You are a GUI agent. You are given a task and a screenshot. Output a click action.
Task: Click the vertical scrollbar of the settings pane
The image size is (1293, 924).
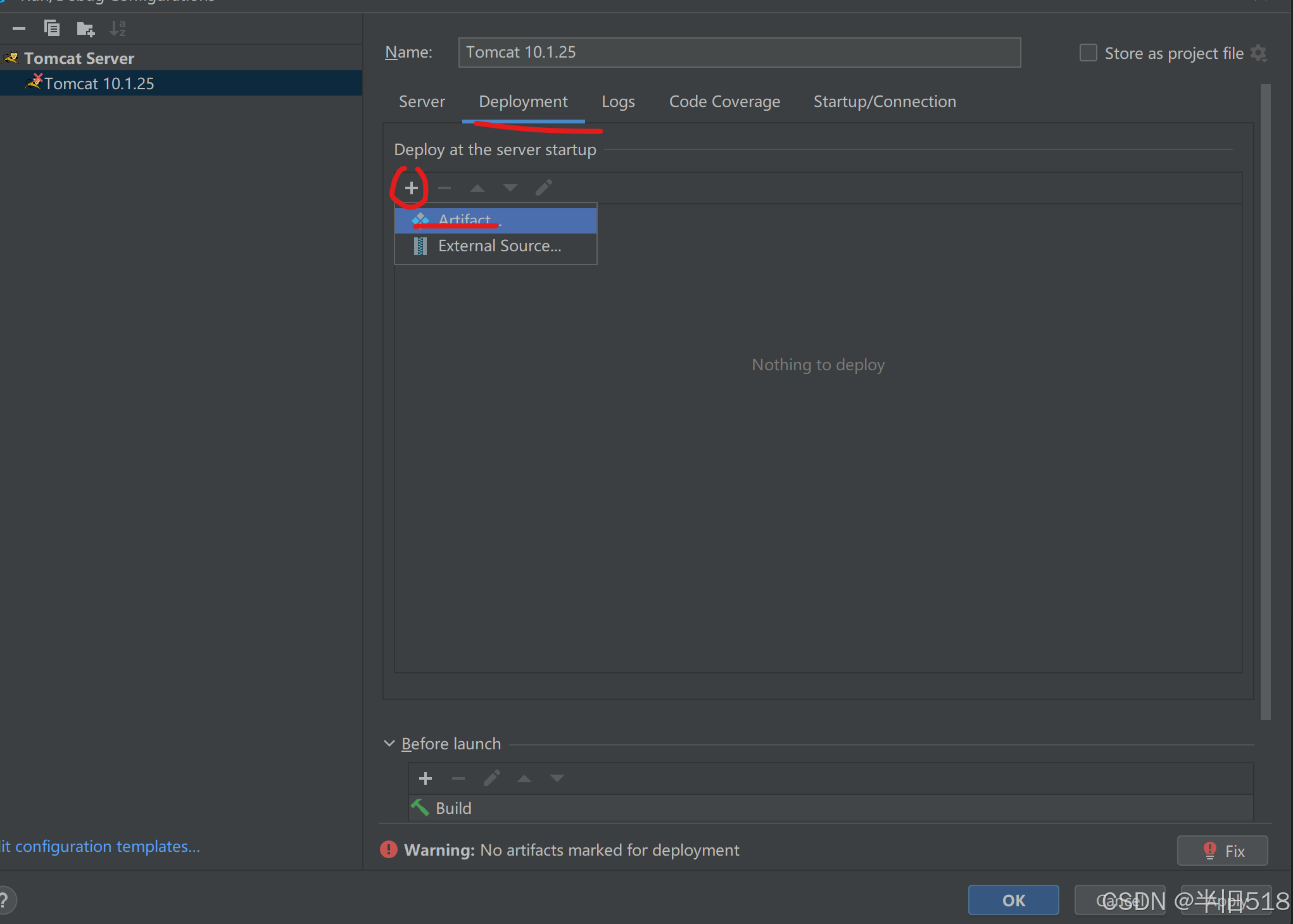(x=1265, y=403)
